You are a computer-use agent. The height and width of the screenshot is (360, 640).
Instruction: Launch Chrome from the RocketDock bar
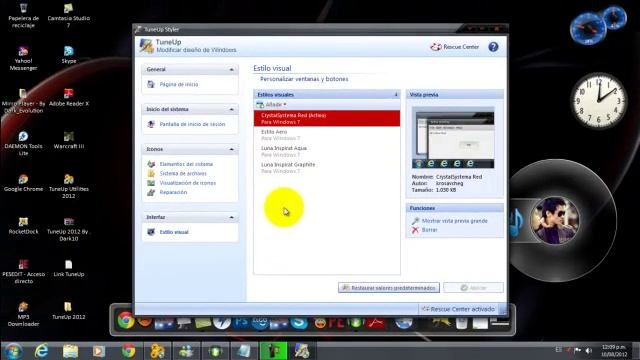point(126,320)
